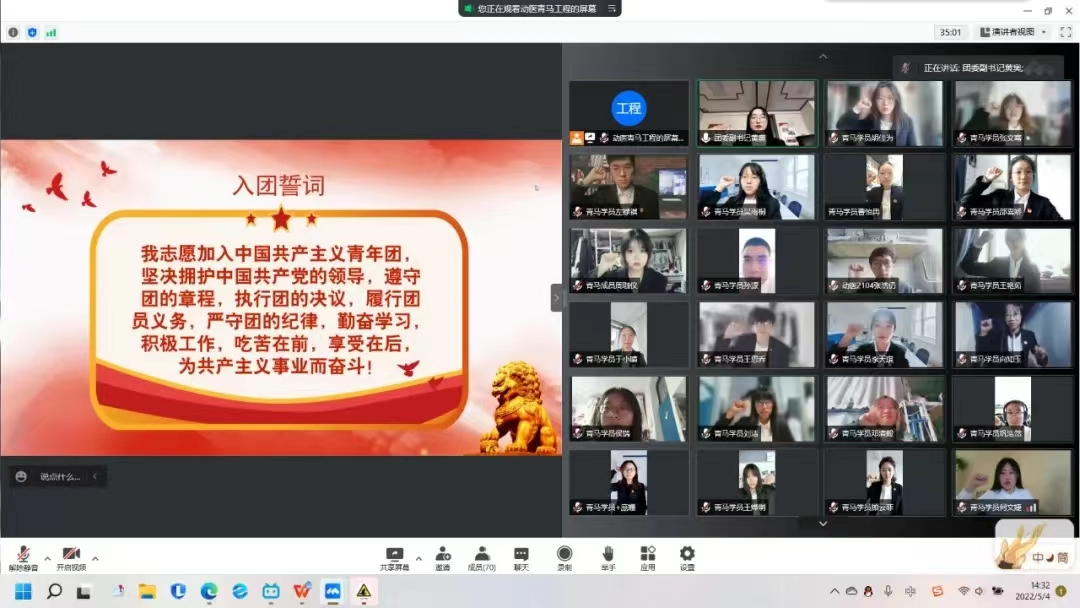Open meeting 设置 settings gear
The width and height of the screenshot is (1080, 608).
point(687,555)
